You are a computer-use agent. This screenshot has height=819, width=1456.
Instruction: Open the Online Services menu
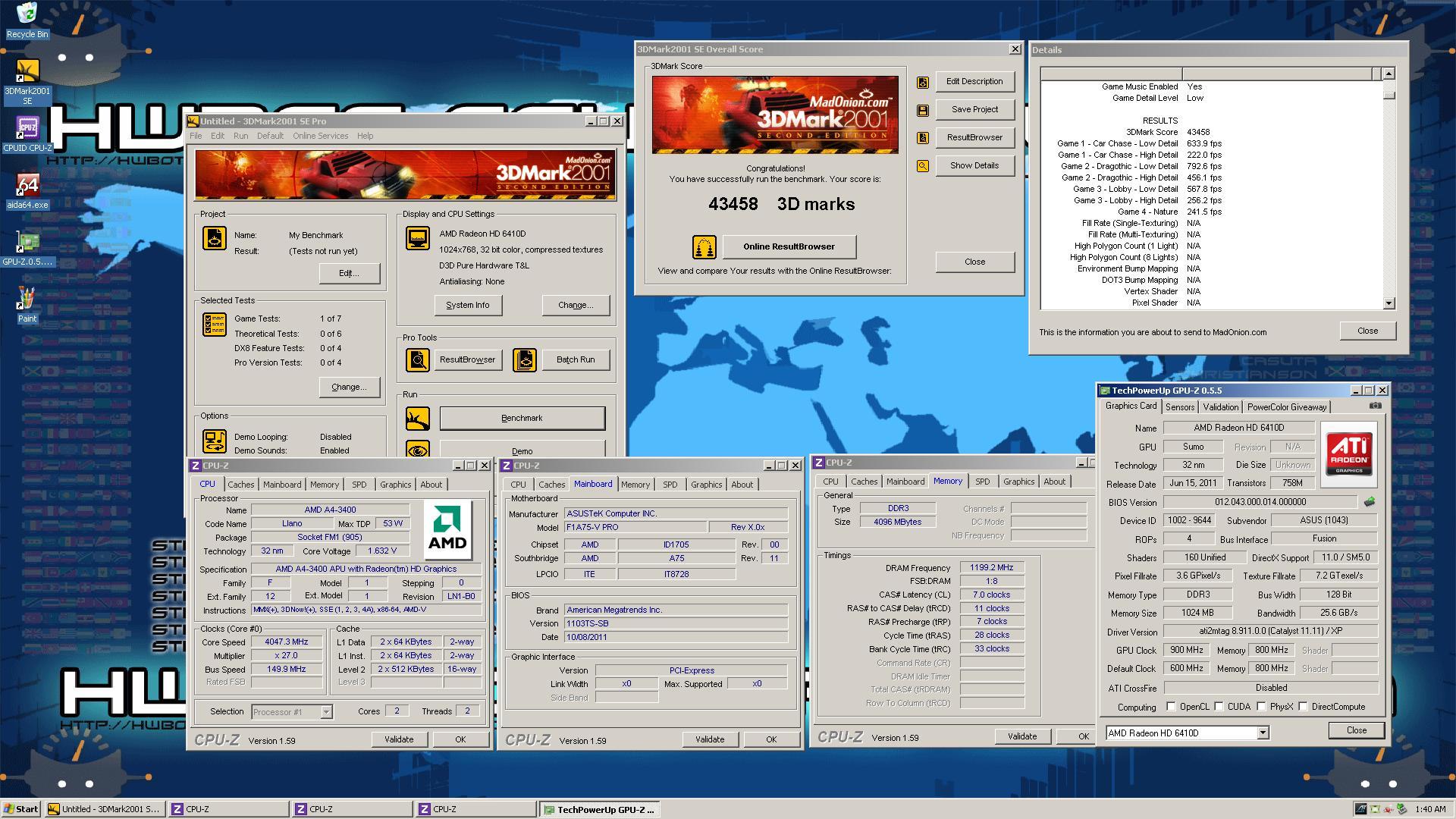tap(320, 136)
